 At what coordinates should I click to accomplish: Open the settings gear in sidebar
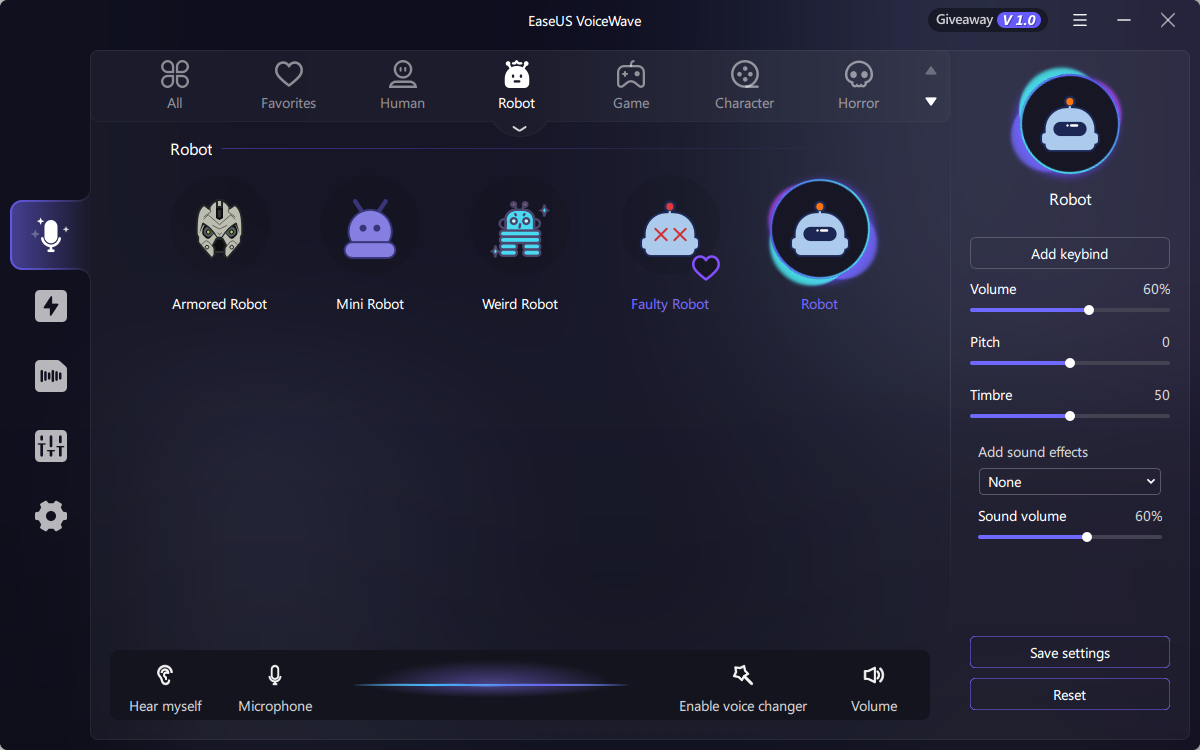(x=51, y=516)
